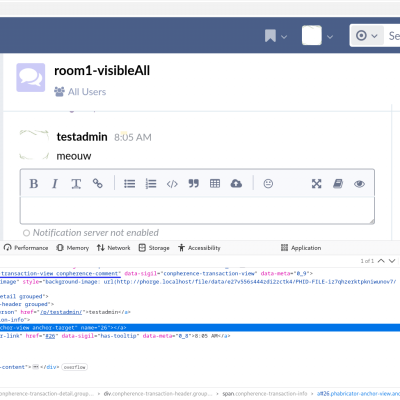Insert a table into the message
The height and width of the screenshot is (400, 400).
point(215,184)
